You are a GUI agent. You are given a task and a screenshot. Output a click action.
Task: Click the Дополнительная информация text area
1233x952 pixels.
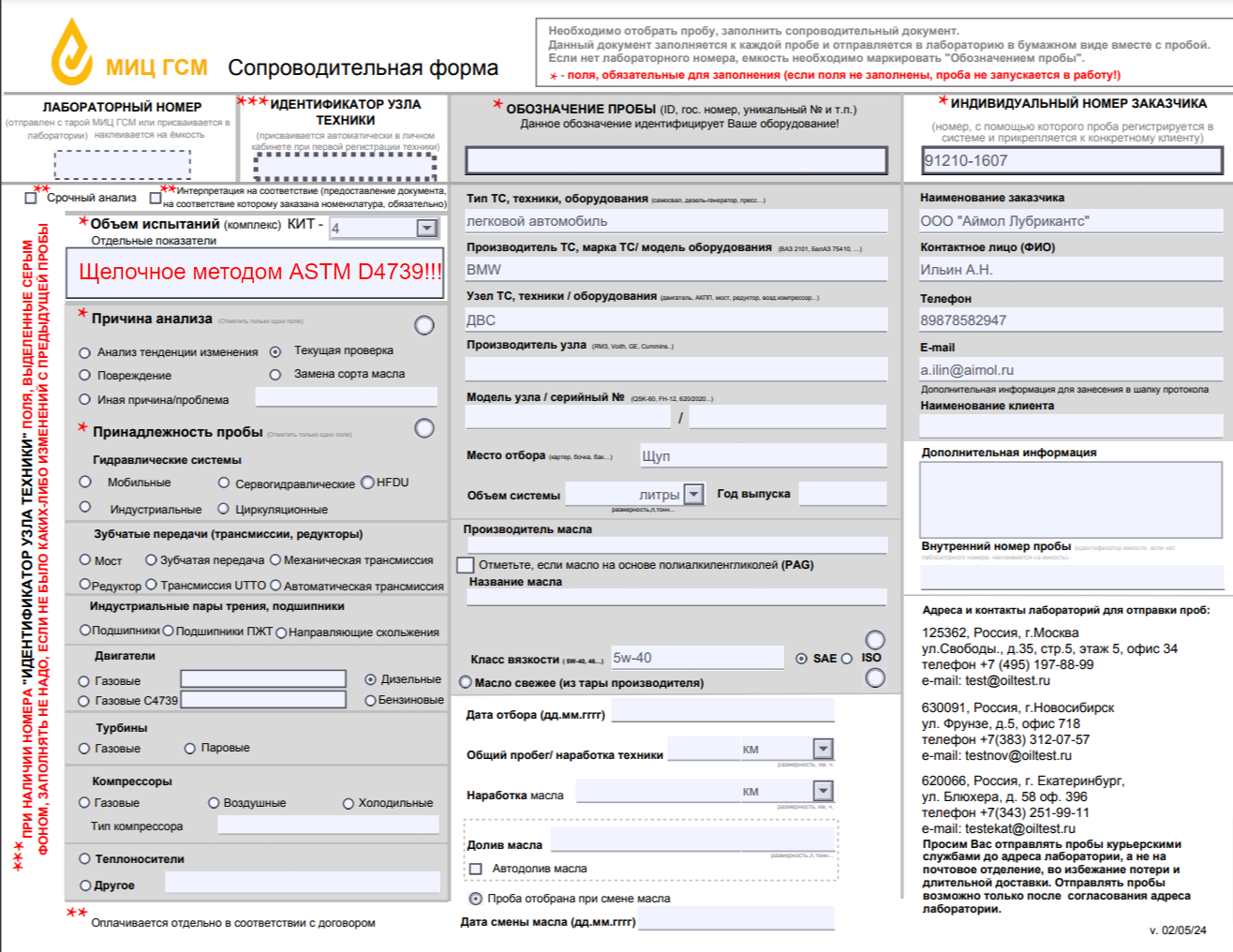(x=1071, y=499)
